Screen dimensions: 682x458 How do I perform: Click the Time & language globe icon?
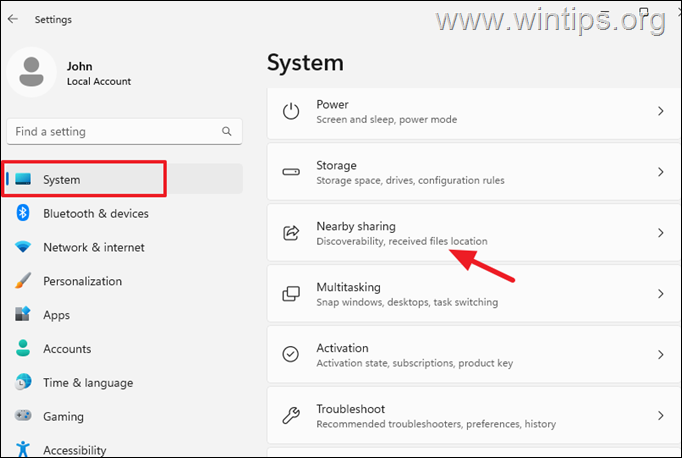click(23, 382)
